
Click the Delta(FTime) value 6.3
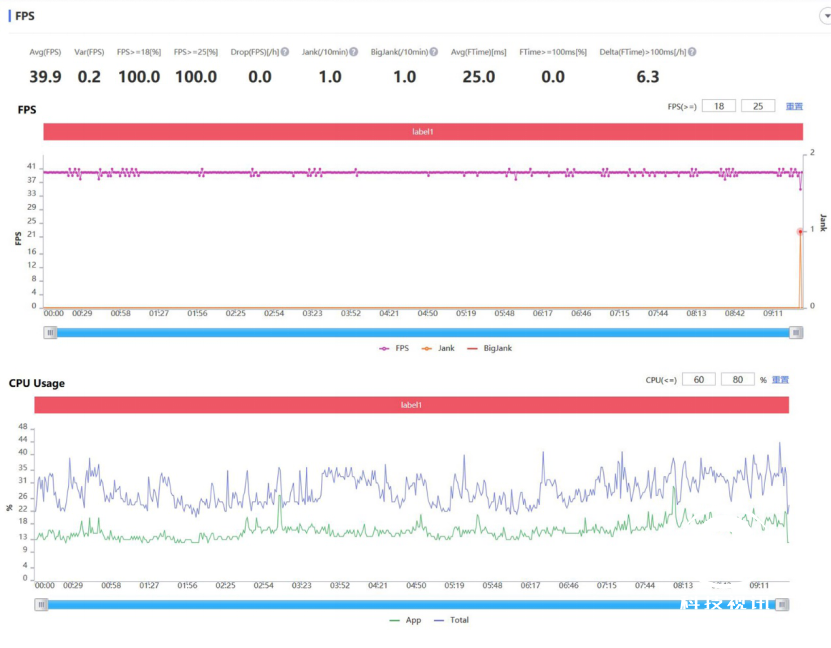(648, 77)
